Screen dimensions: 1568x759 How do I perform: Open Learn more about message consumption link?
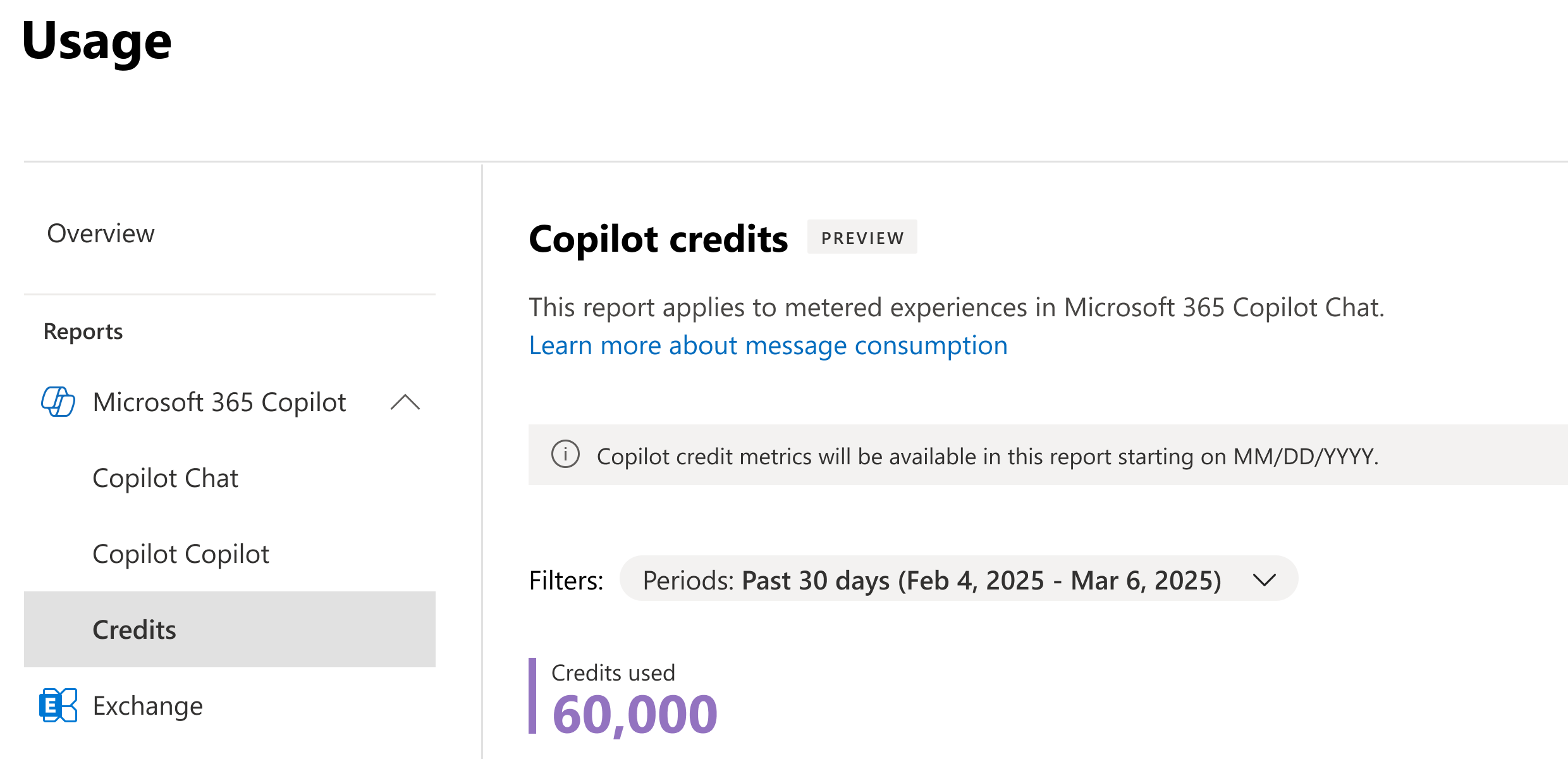(x=768, y=346)
